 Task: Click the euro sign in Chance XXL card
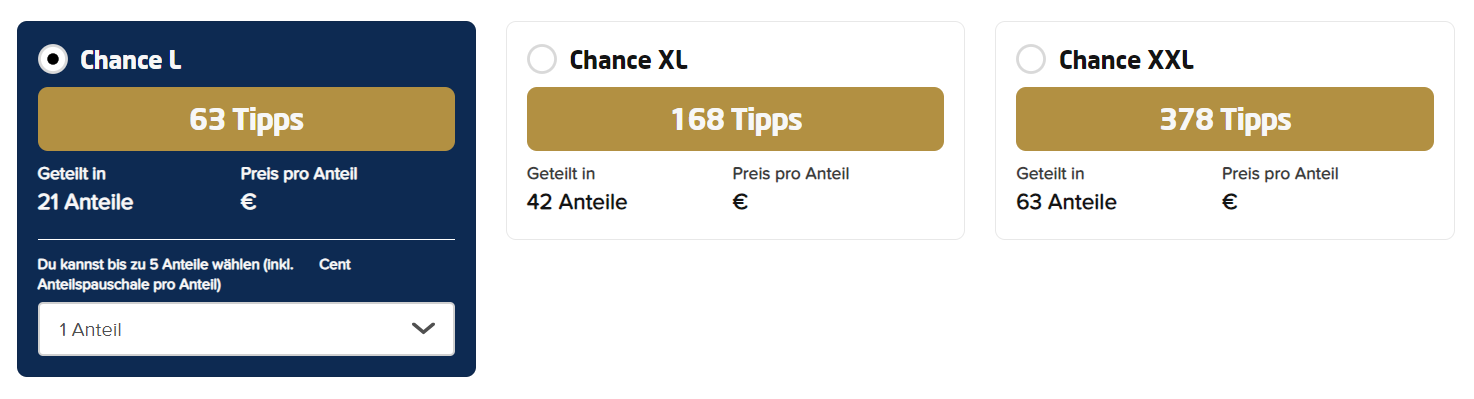1230,202
